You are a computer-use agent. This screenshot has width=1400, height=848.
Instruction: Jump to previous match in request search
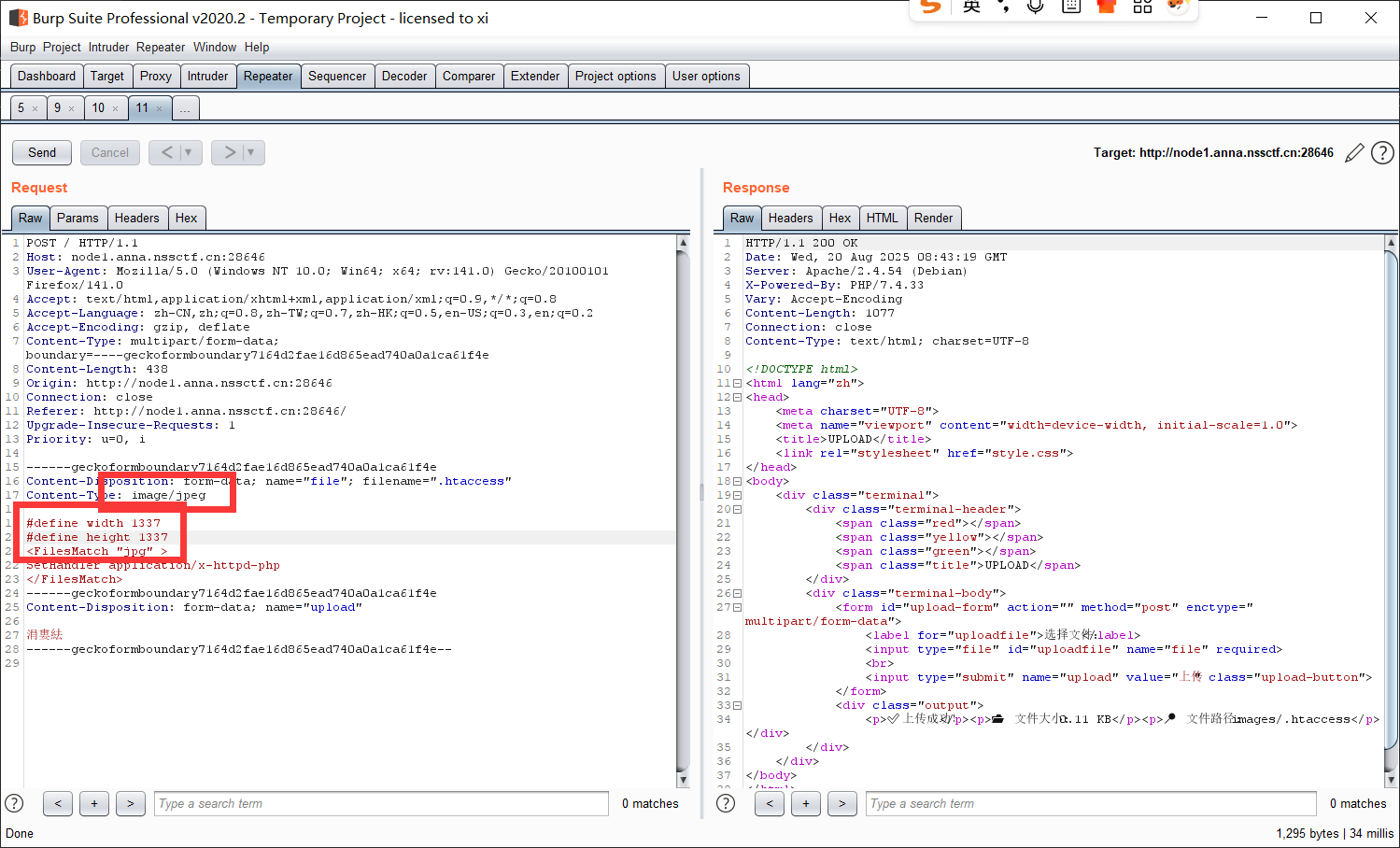click(x=58, y=803)
